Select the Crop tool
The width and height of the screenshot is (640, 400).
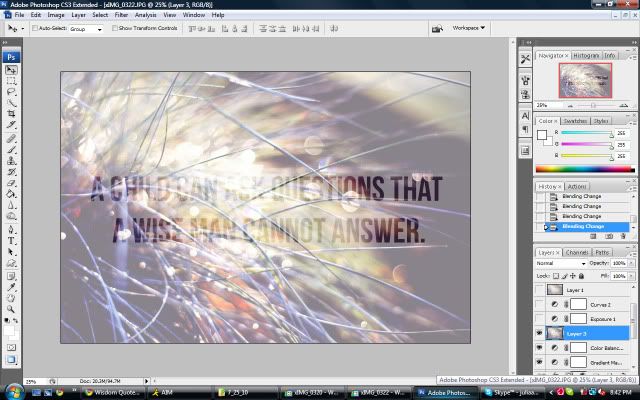click(x=11, y=114)
